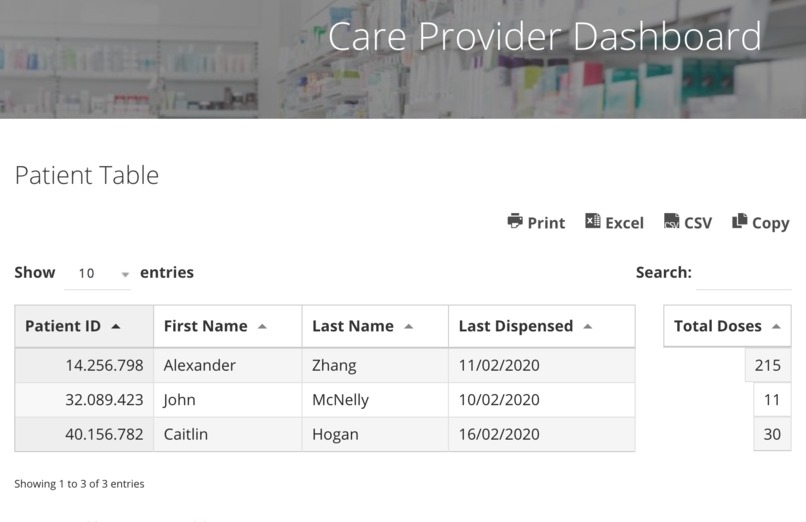Image resolution: width=806 pixels, height=522 pixels.
Task: Click the Care Provider Dashboard title
Action: point(544,36)
